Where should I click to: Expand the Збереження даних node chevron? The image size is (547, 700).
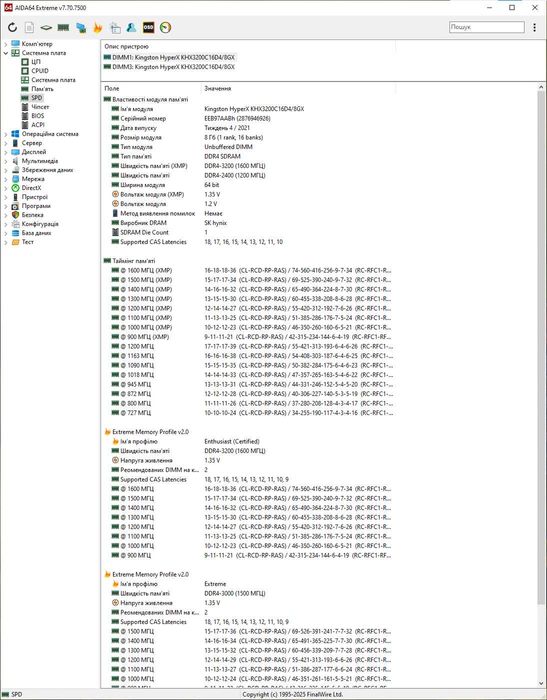click(5, 170)
